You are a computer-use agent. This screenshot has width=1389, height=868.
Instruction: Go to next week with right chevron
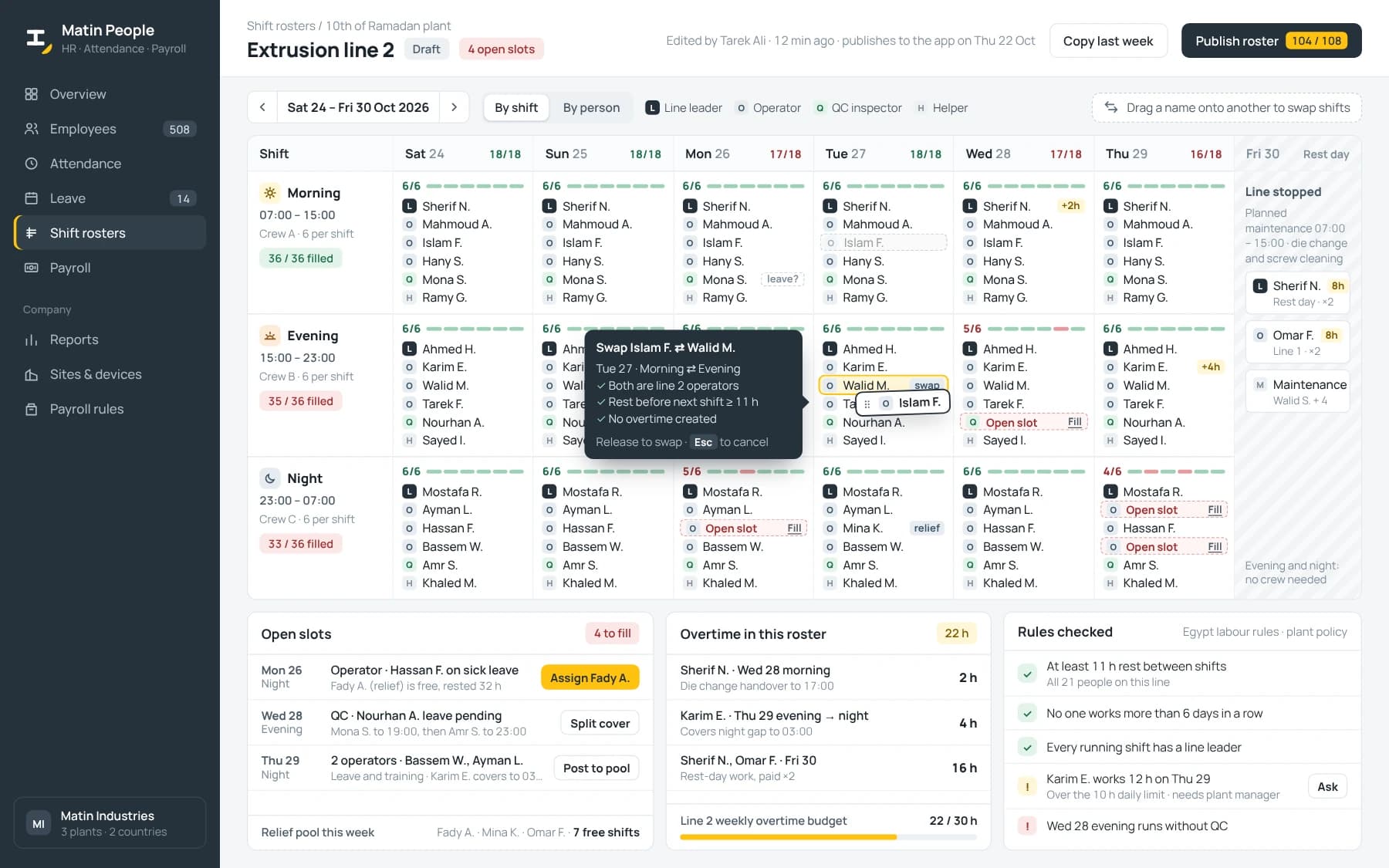[455, 107]
